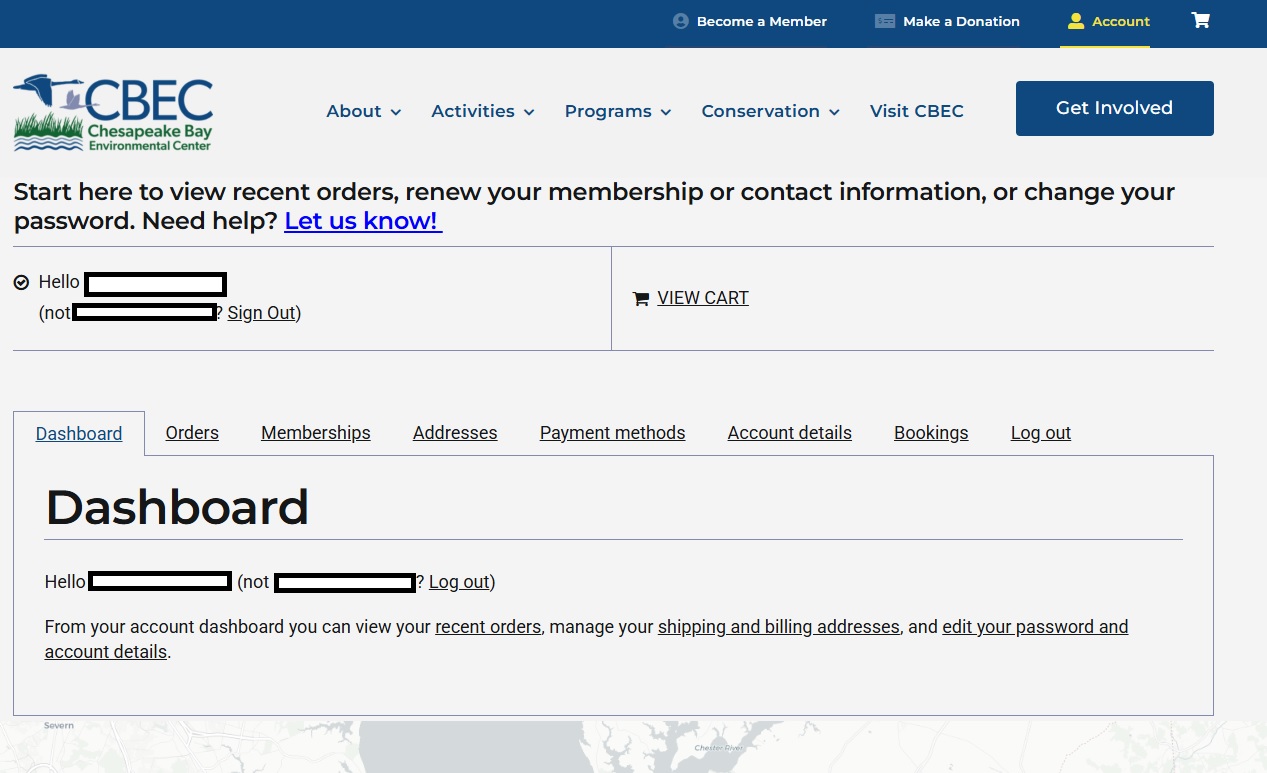Screen dimensions: 1267x773
Task: Expand the Activities dropdown menu
Action: tap(483, 111)
